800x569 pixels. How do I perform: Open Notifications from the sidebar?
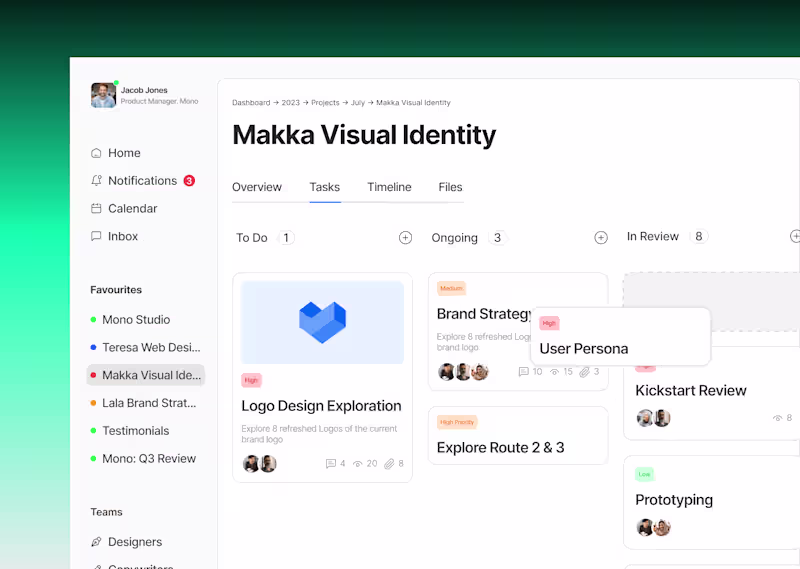142,181
